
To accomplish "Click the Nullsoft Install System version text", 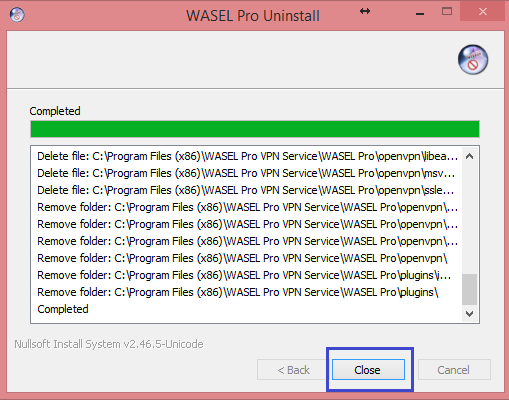I will 109,344.
